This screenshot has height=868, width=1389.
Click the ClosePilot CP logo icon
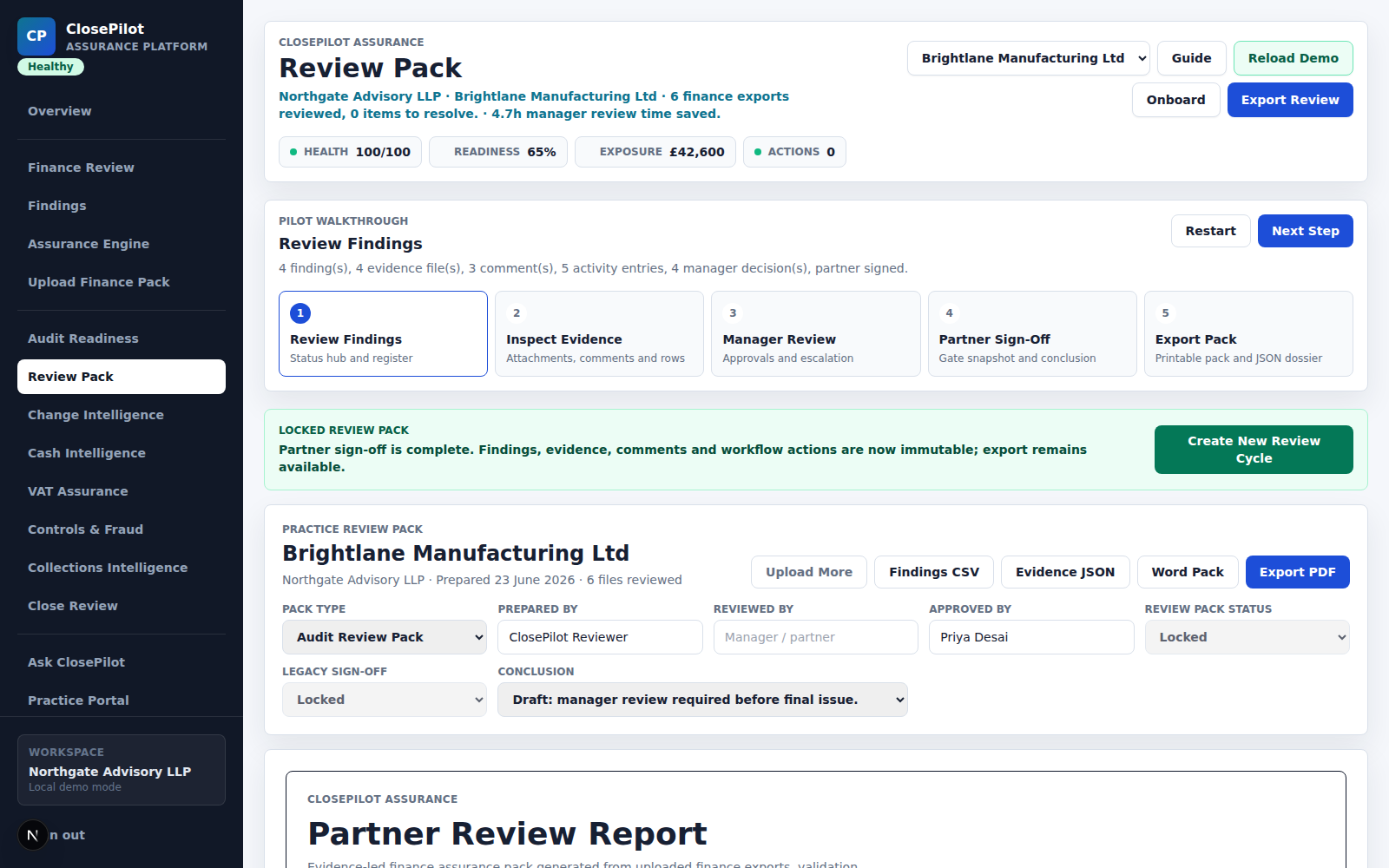36,36
